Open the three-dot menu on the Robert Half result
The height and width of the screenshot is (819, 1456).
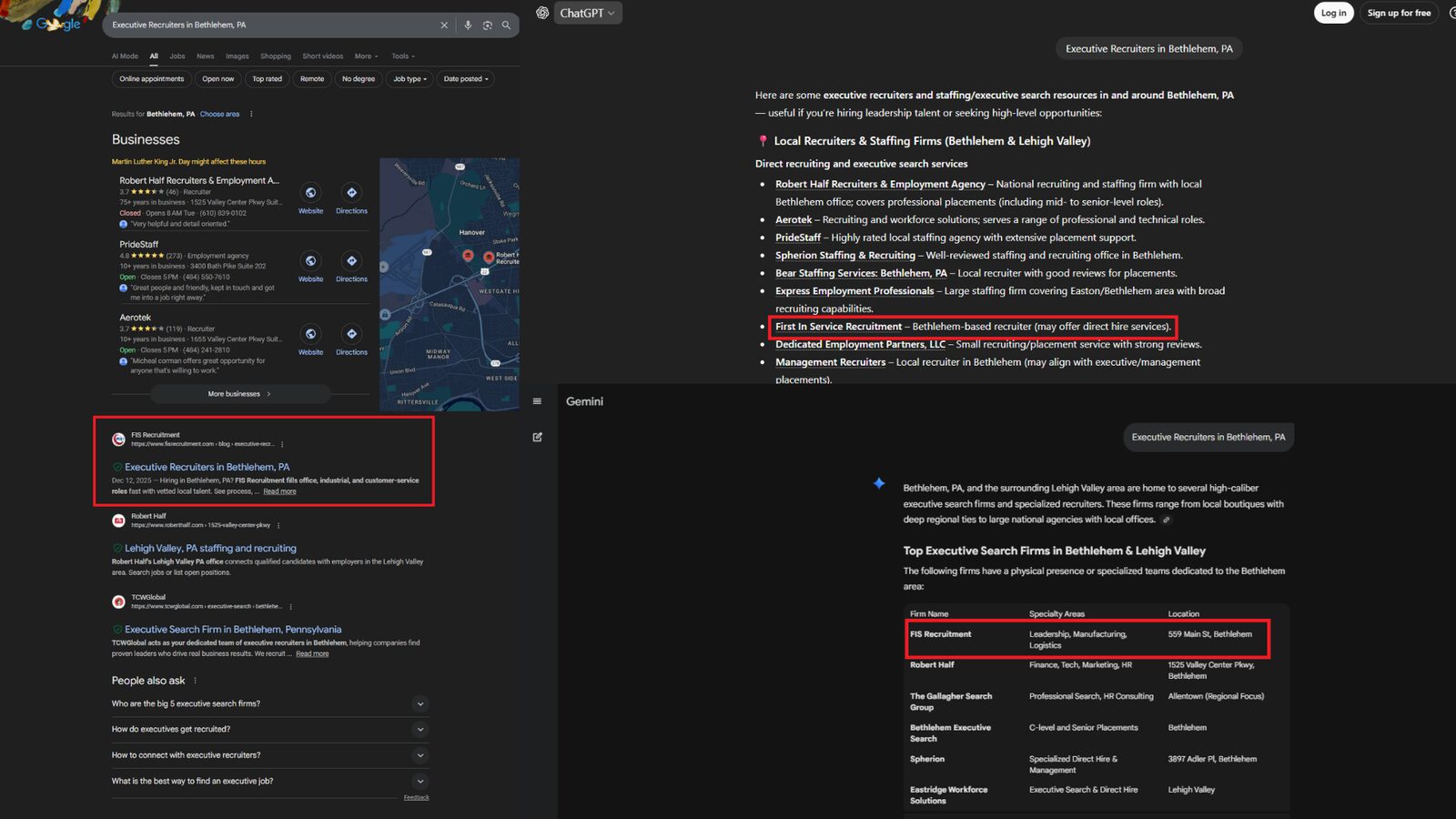coord(278,525)
